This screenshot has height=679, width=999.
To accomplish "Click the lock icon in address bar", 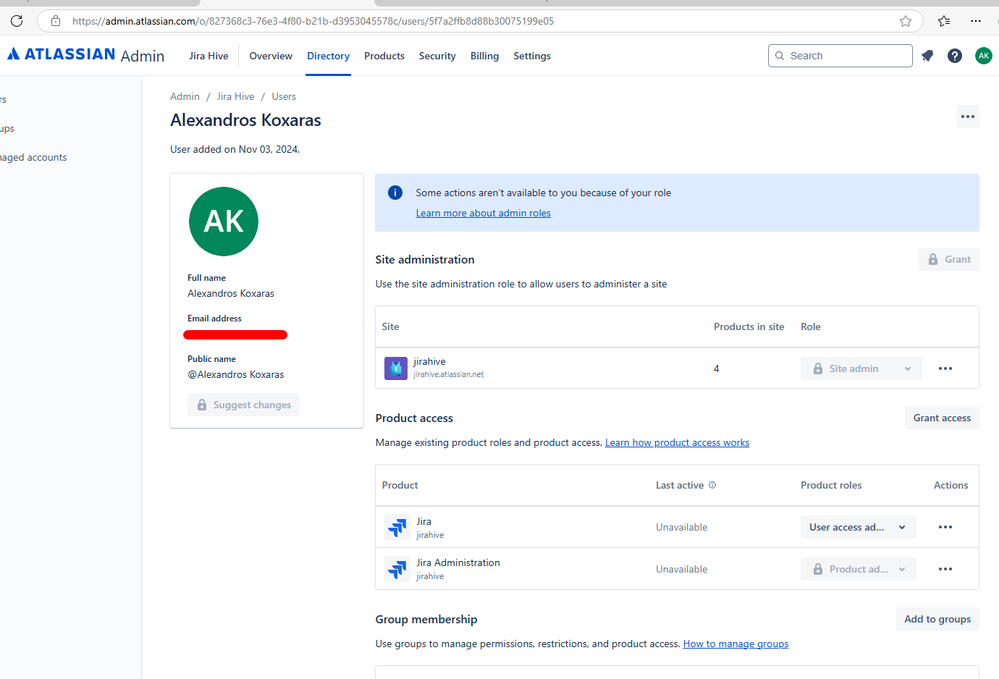I will coord(56,21).
